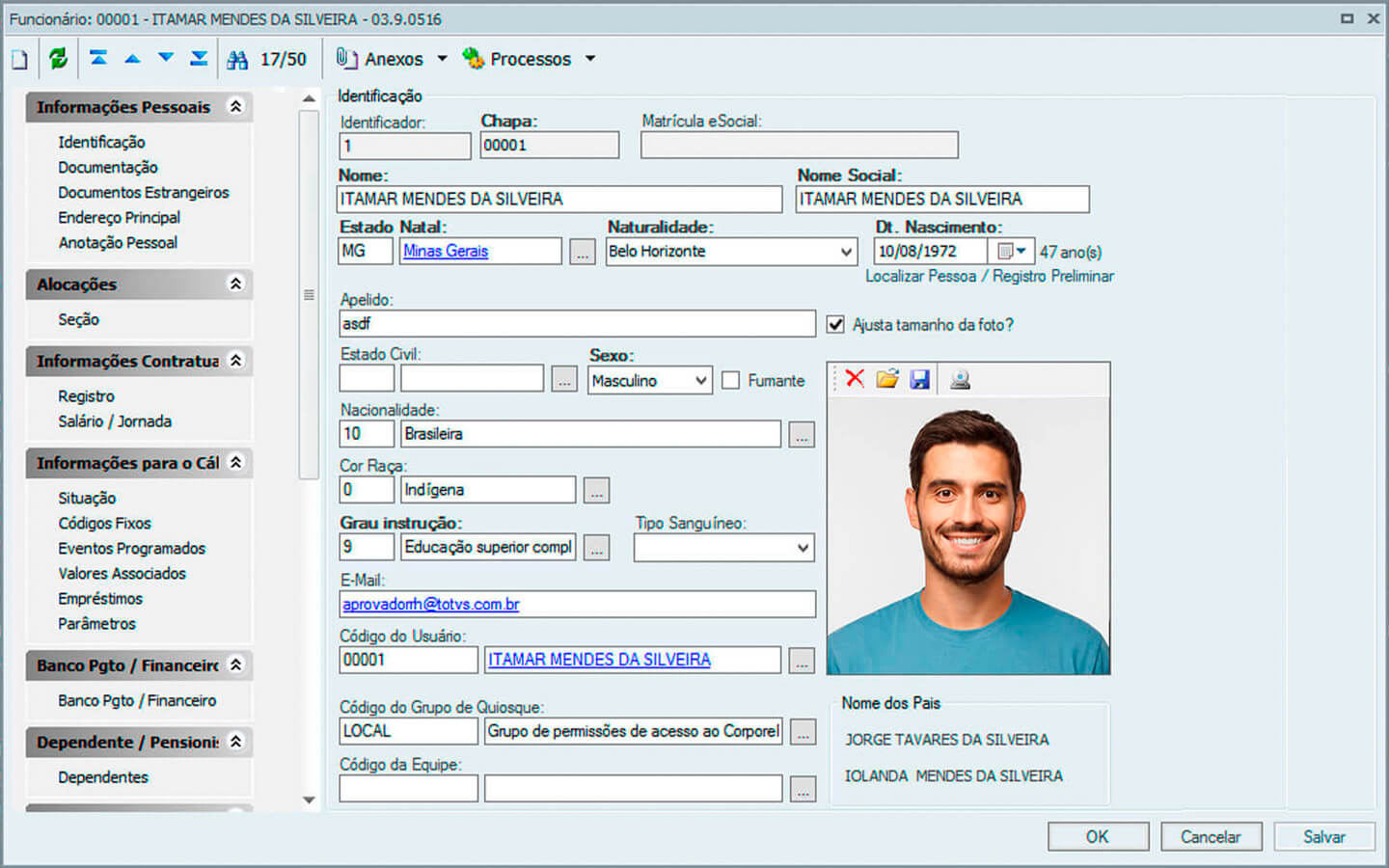Expand the Naturalidade combo box
The width and height of the screenshot is (1389, 868).
[x=846, y=252]
